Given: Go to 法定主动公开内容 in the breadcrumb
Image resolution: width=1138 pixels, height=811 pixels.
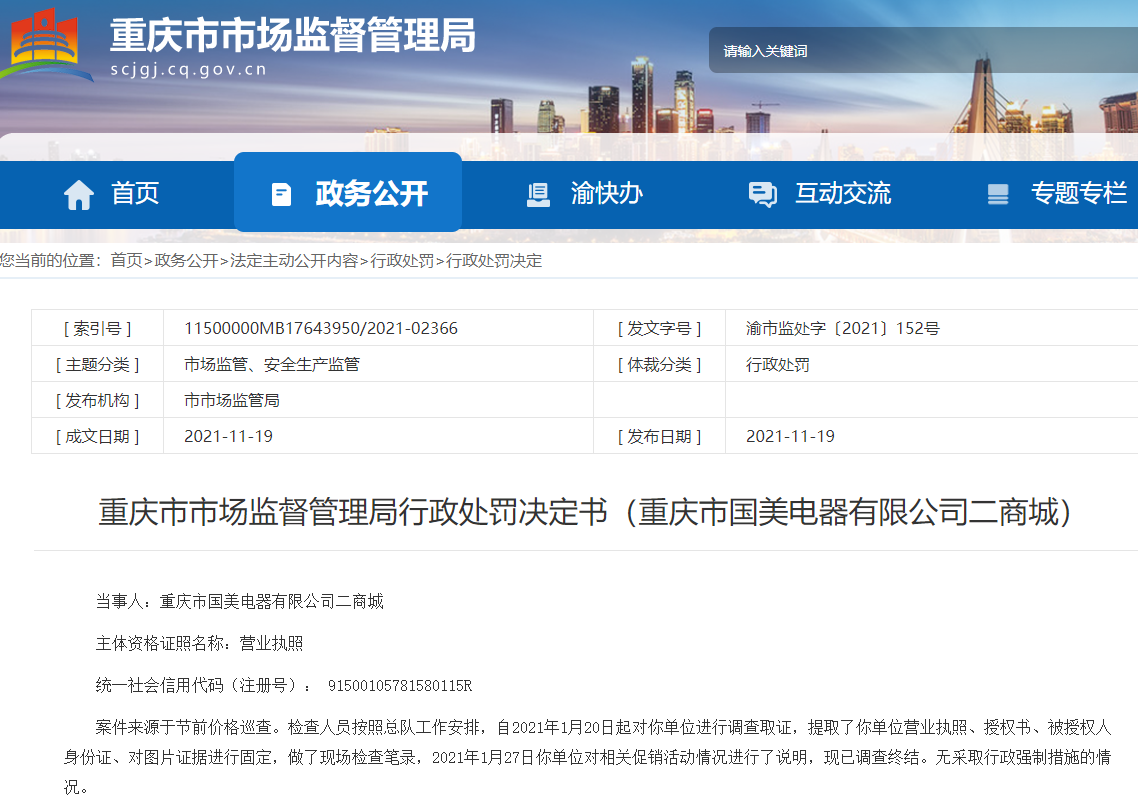Looking at the screenshot, I should pos(294,261).
